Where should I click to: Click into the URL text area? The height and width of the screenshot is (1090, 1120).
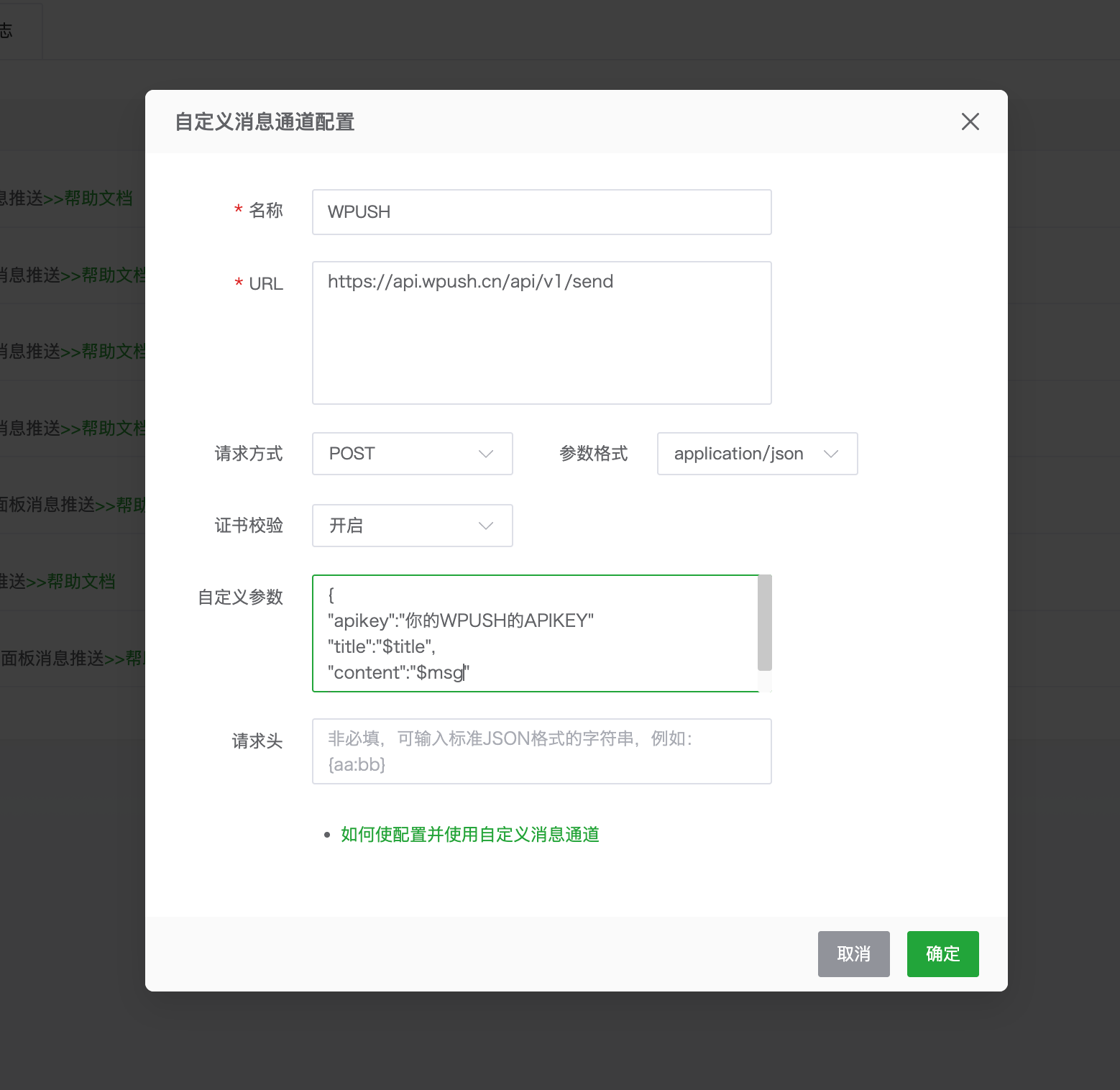[542, 333]
